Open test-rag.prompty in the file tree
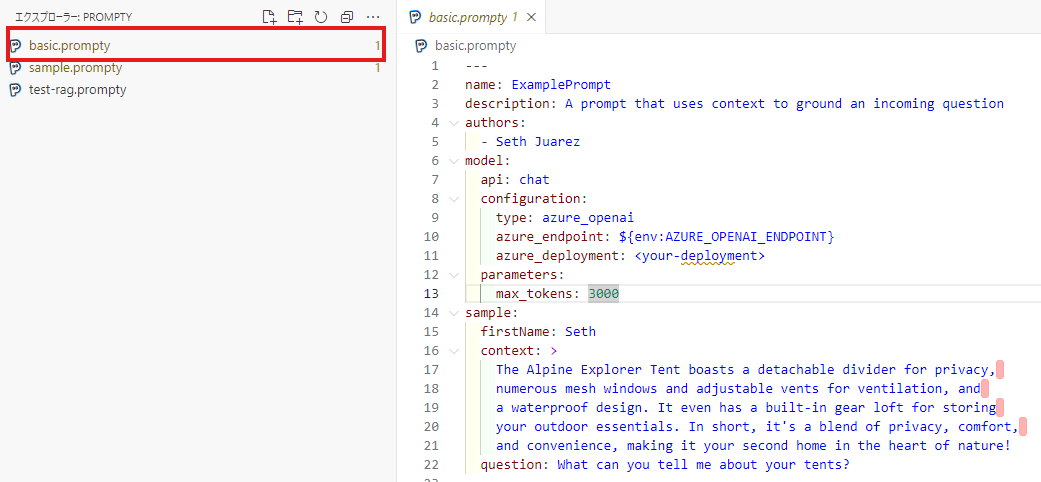 pyautogui.click(x=196, y=90)
